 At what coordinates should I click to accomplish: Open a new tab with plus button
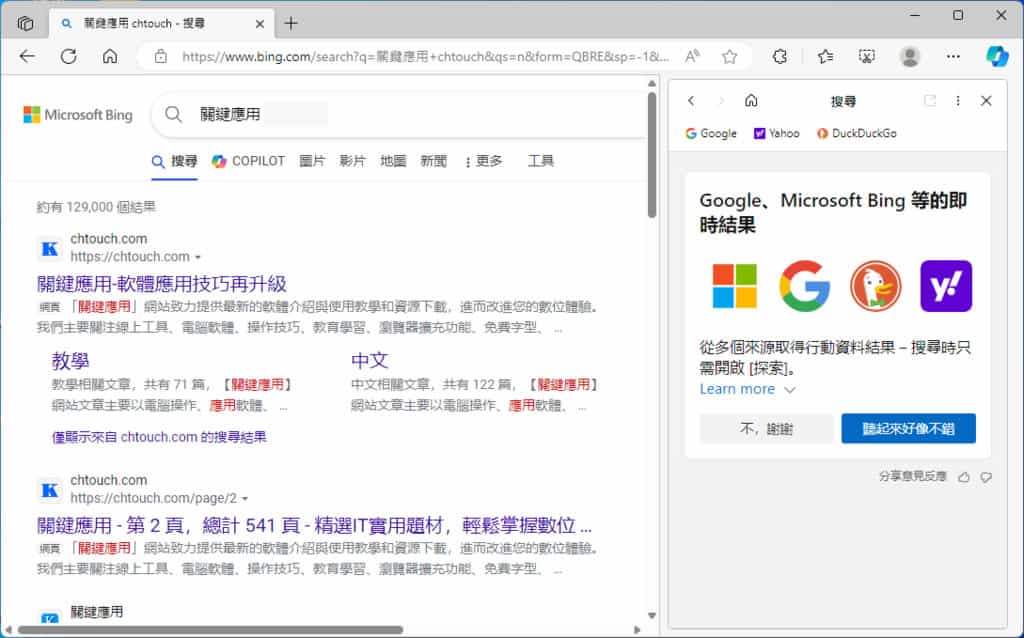click(x=291, y=24)
